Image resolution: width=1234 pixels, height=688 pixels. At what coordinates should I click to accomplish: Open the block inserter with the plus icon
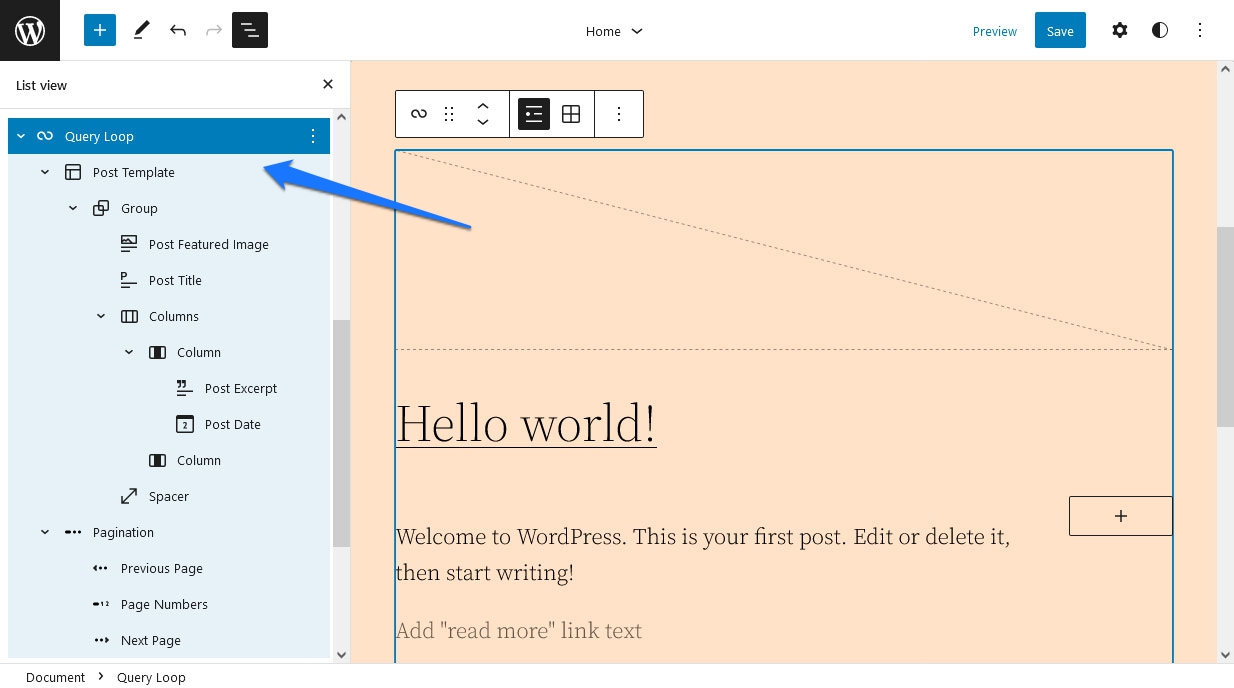99,30
